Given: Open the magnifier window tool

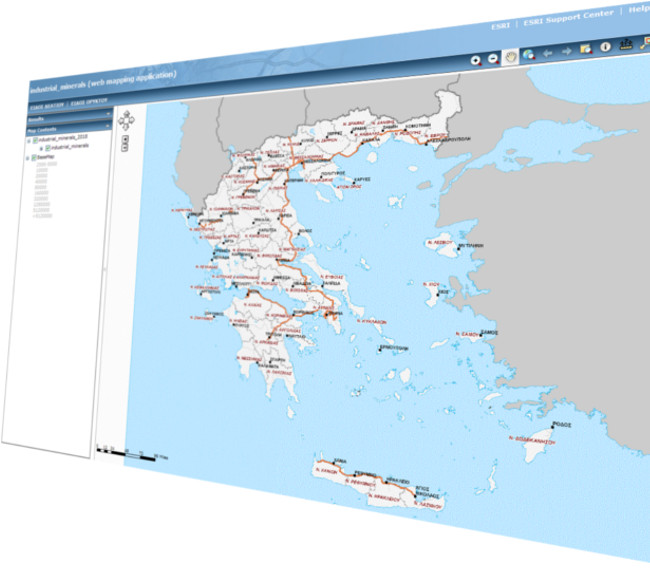Looking at the screenshot, I should coord(586,49).
